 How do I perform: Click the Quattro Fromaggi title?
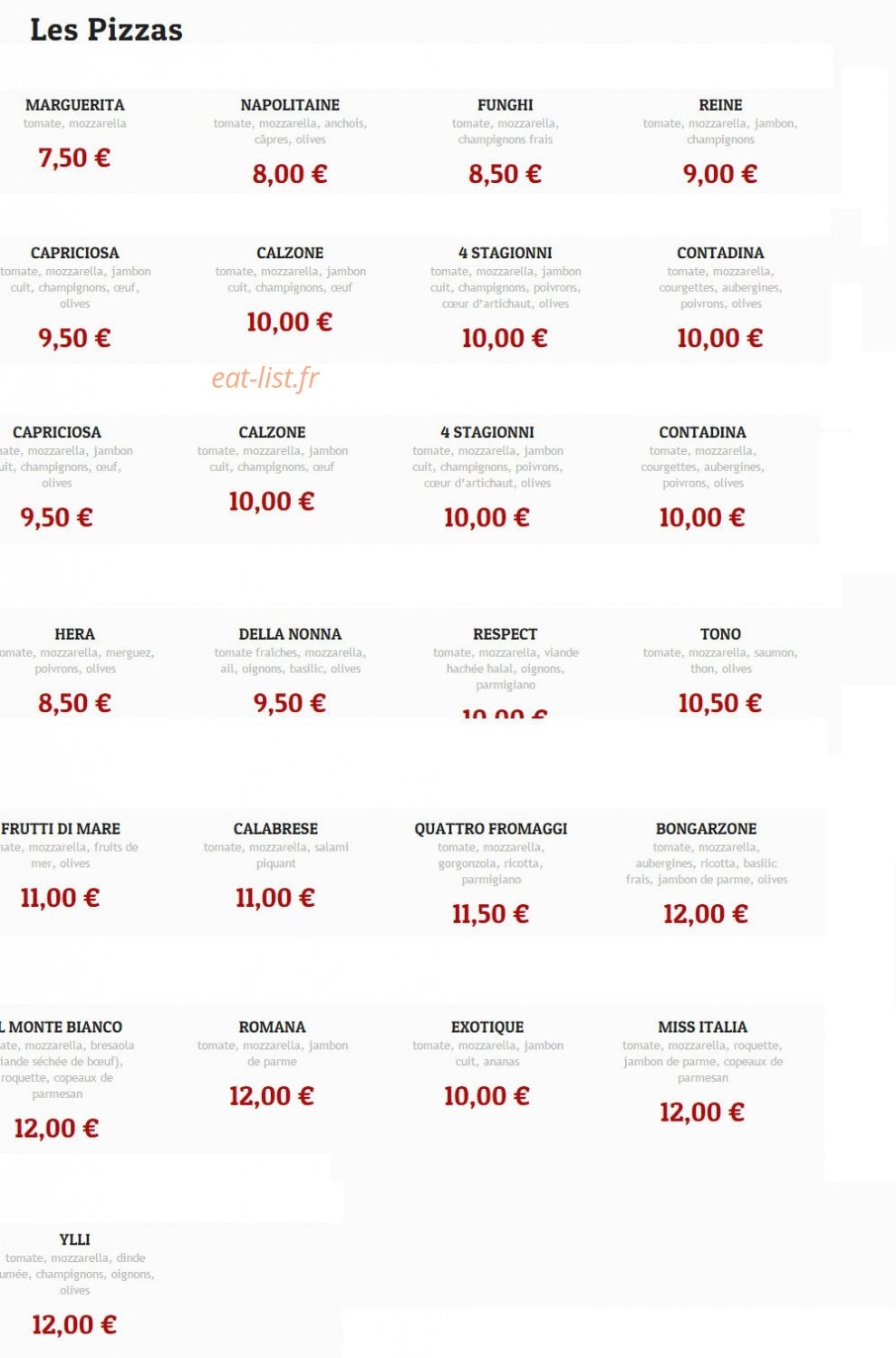491,829
